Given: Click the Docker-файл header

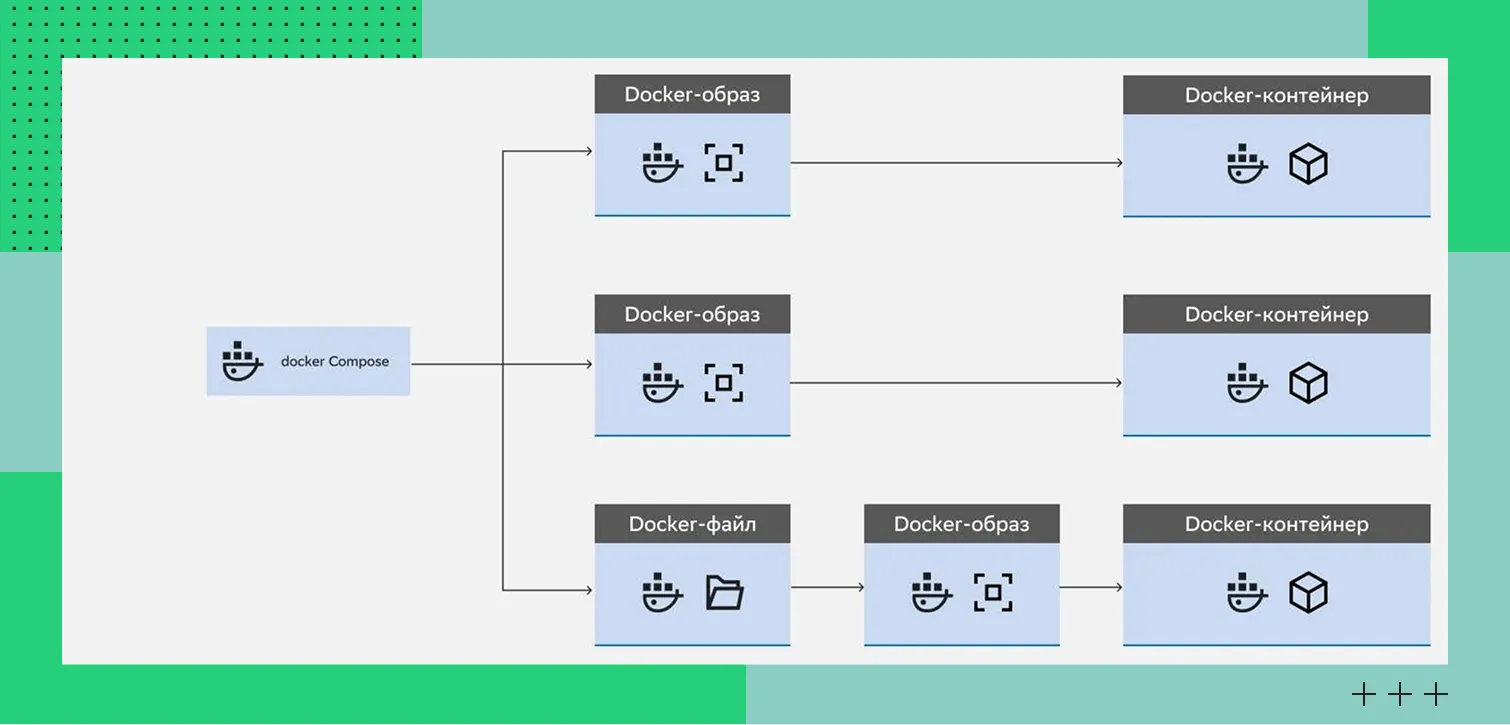Looking at the screenshot, I should tap(692, 524).
